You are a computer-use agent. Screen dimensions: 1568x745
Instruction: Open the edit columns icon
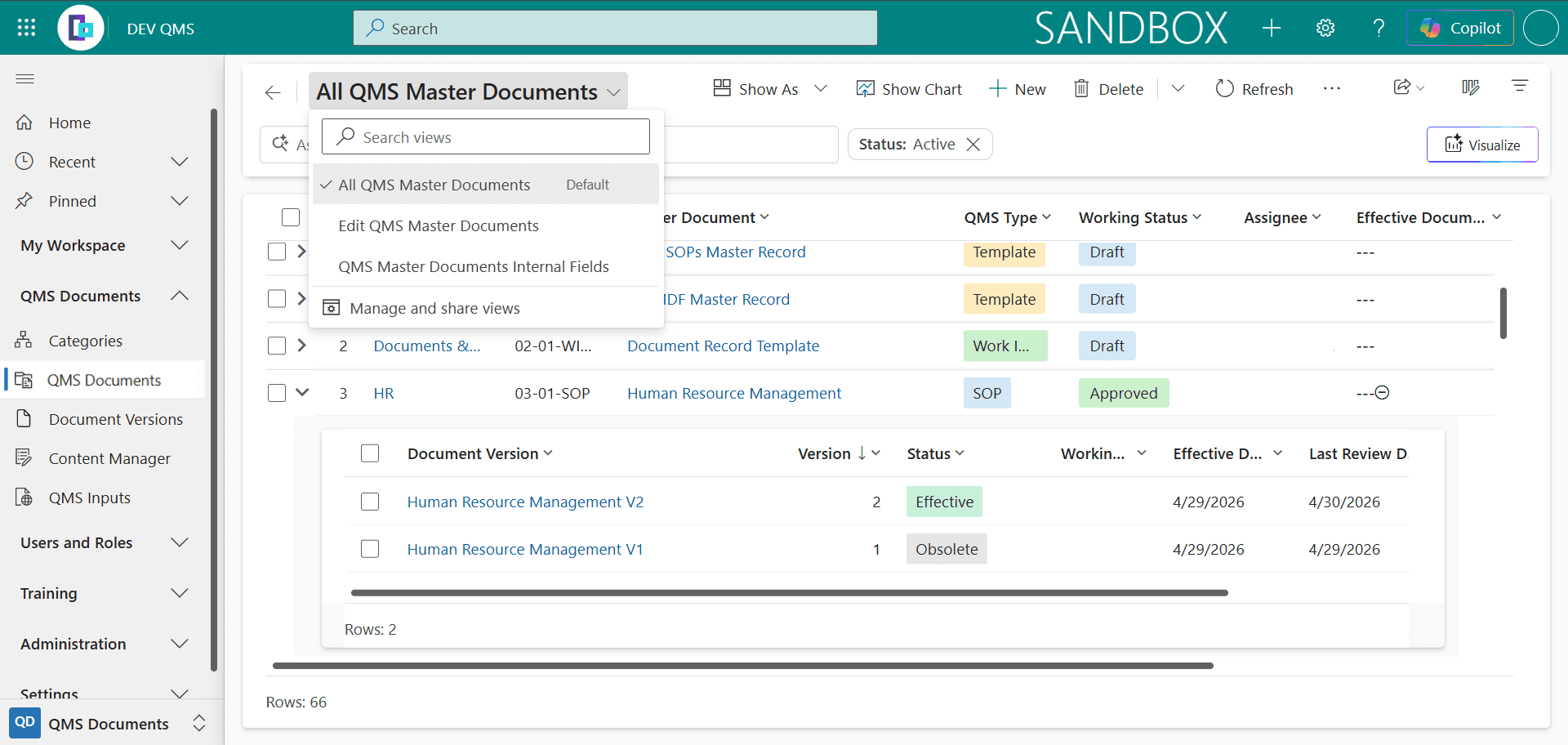coord(1470,87)
